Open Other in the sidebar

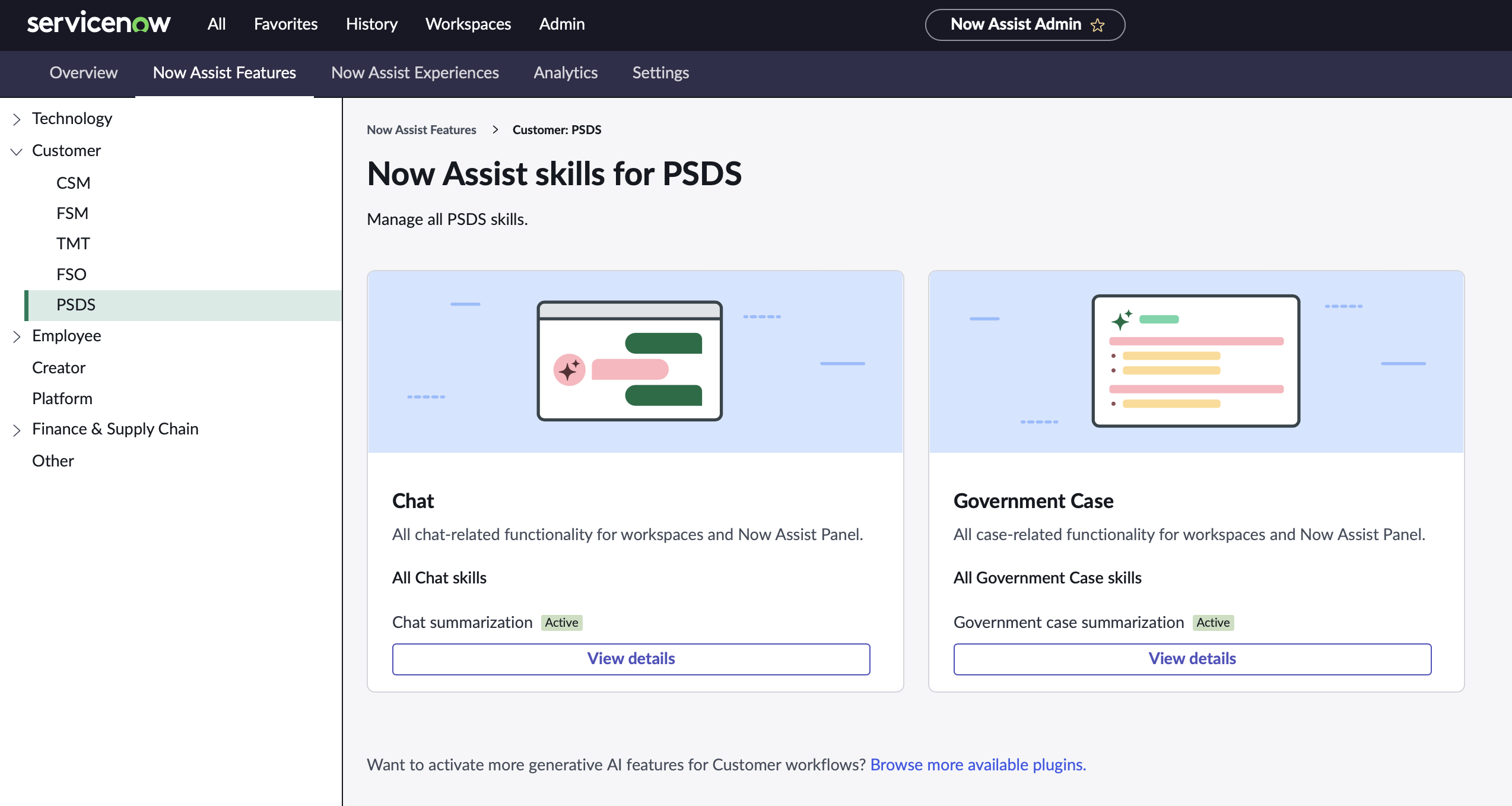click(x=53, y=461)
